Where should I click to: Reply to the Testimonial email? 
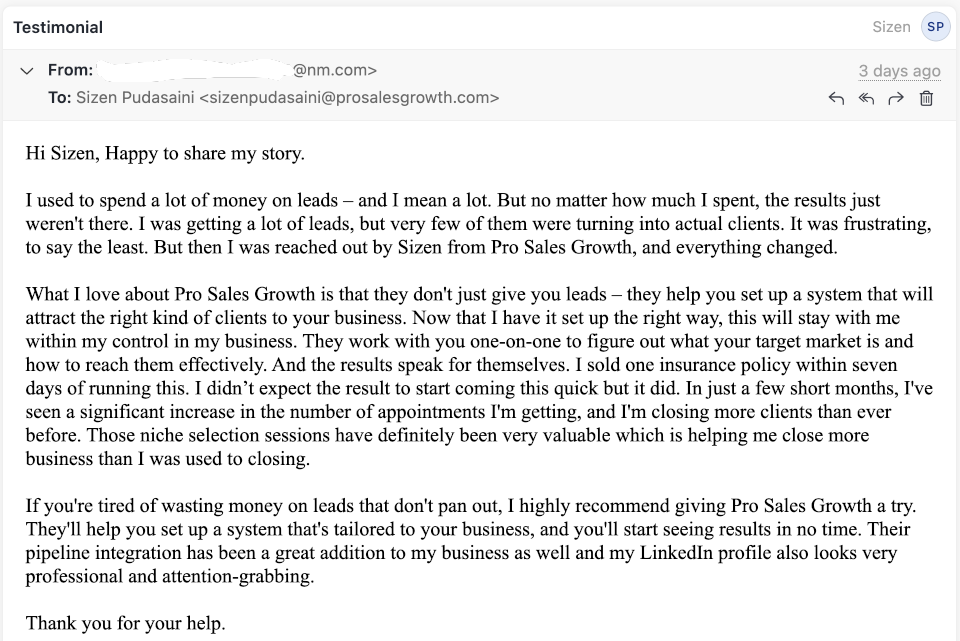(x=836, y=98)
